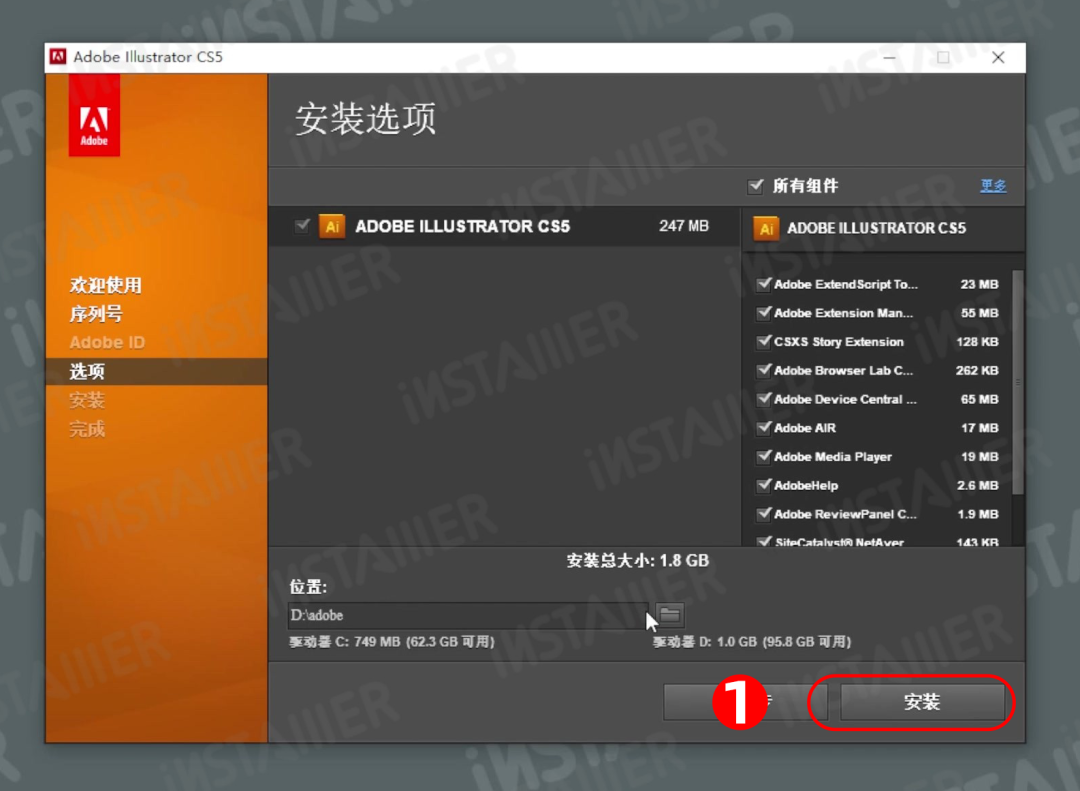Screen dimensions: 1080x791
Task: Click the 位置: label
Action: pyautogui.click(x=308, y=587)
